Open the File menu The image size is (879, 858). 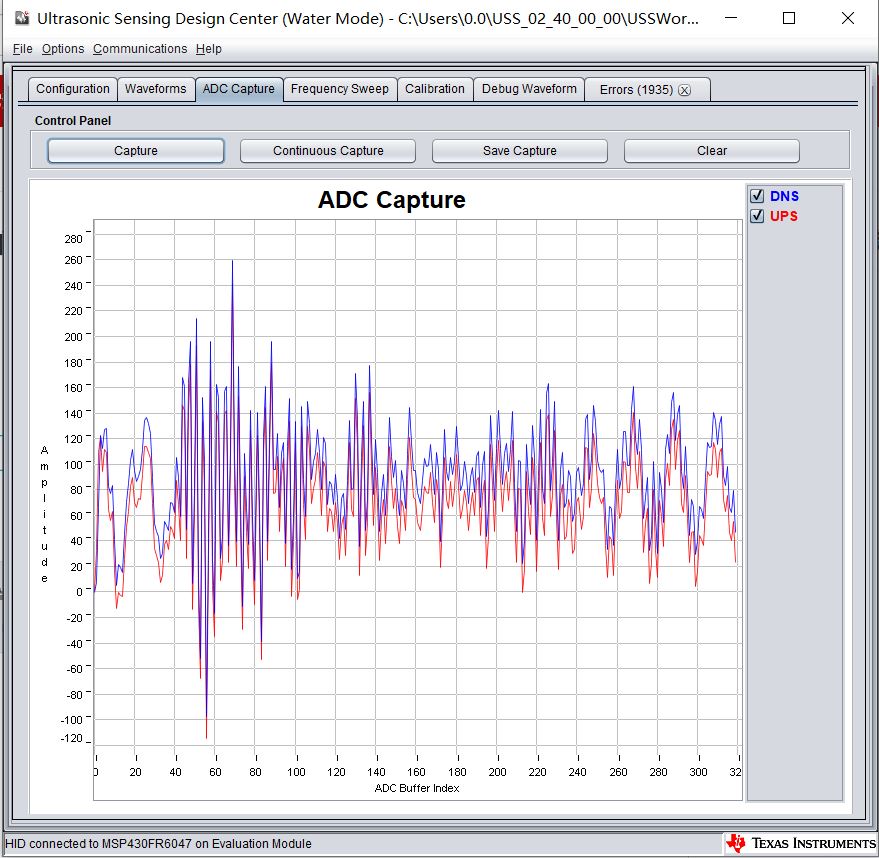pyautogui.click(x=22, y=49)
